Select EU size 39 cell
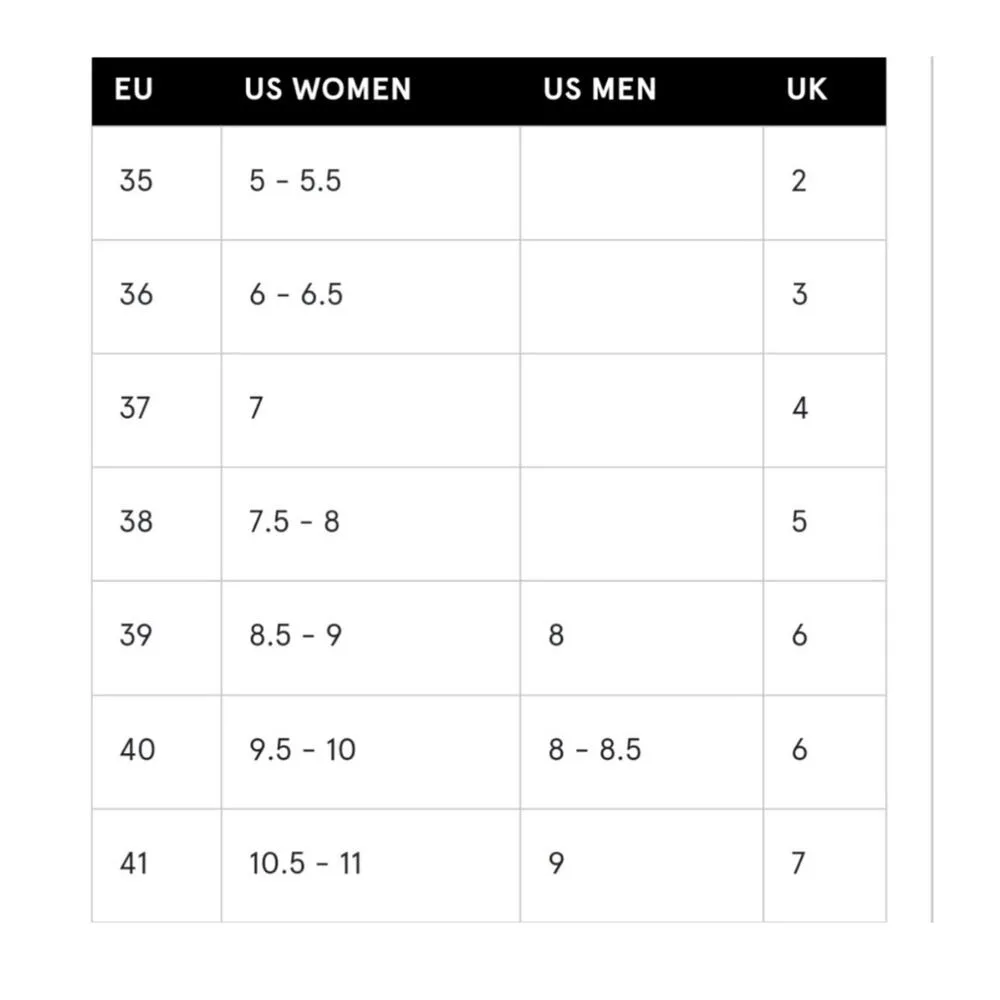 tap(136, 636)
